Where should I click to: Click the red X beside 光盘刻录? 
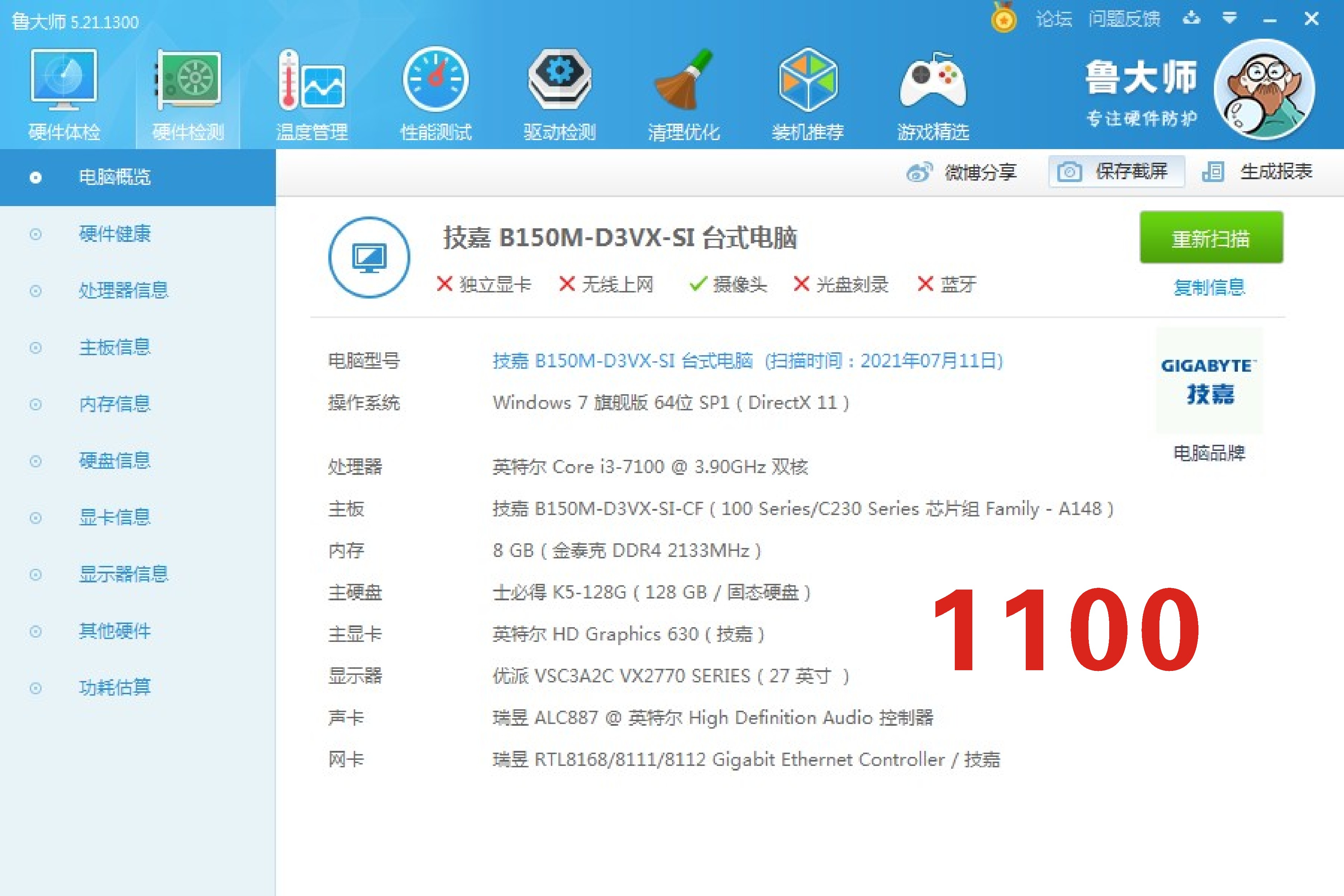coord(802,284)
